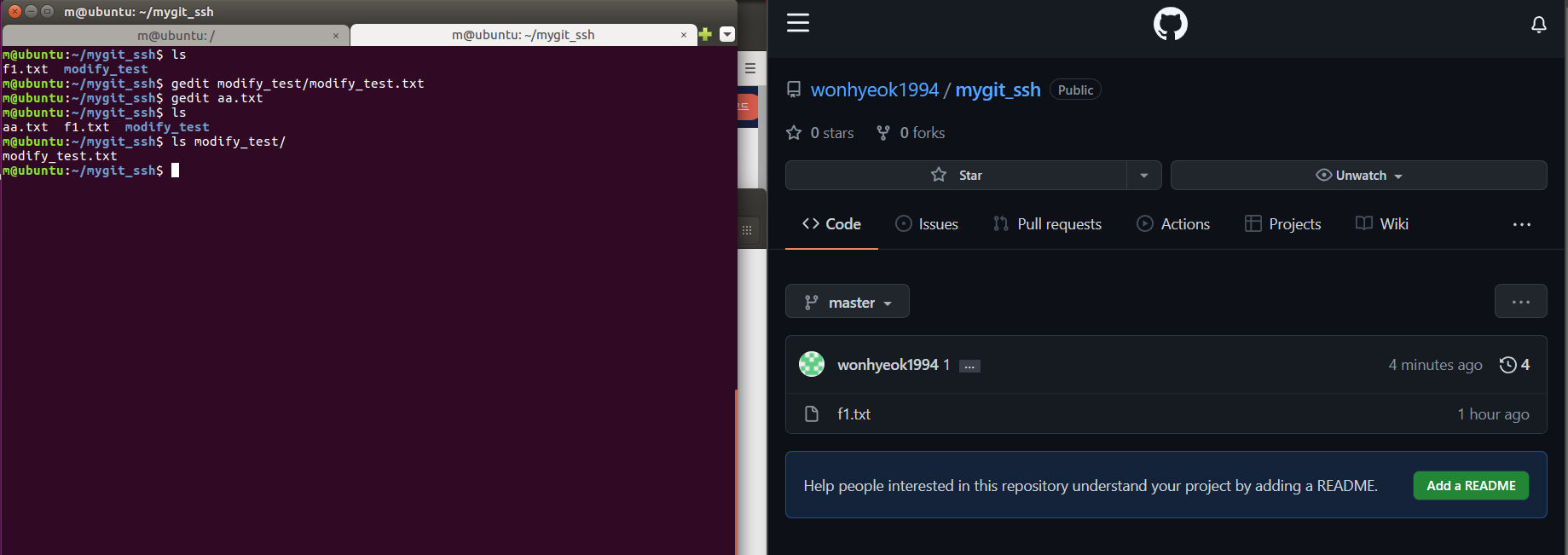
Task: Click the 0 forks text
Action: pyautogui.click(x=923, y=133)
